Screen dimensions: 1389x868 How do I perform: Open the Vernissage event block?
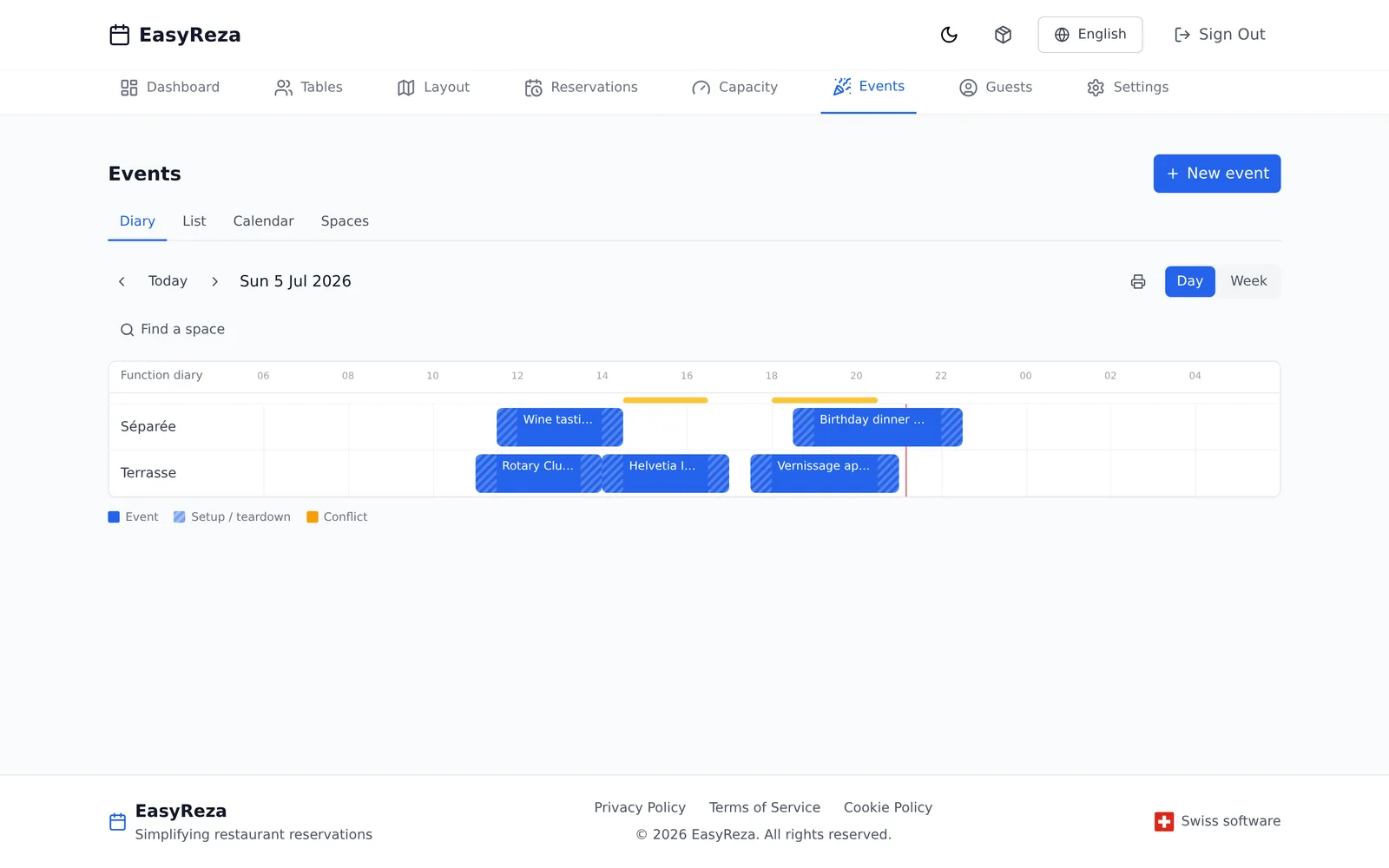click(x=825, y=473)
